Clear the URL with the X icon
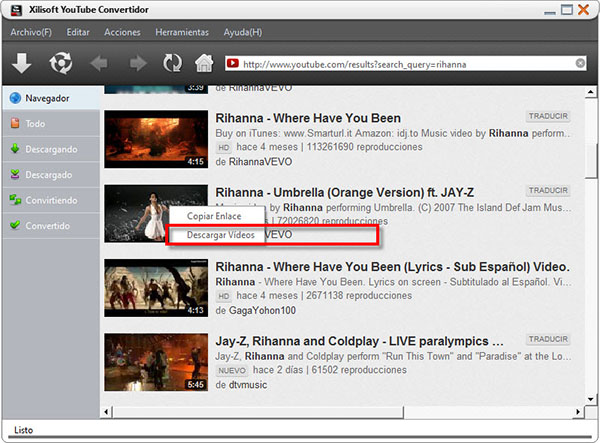The width and height of the screenshot is (600, 443). tap(580, 63)
